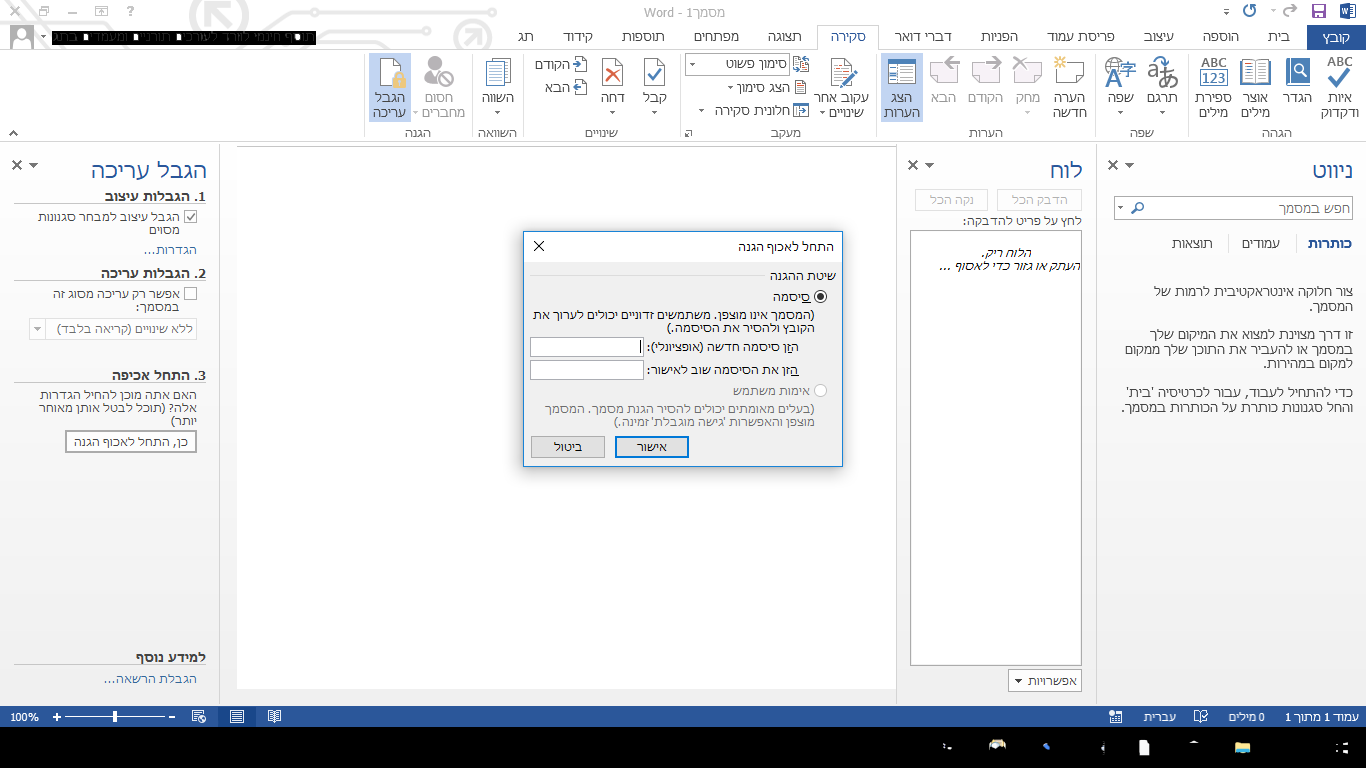Click the כן, התחל לאכוף הגנה button
This screenshot has width=1366, height=768.
click(131, 442)
